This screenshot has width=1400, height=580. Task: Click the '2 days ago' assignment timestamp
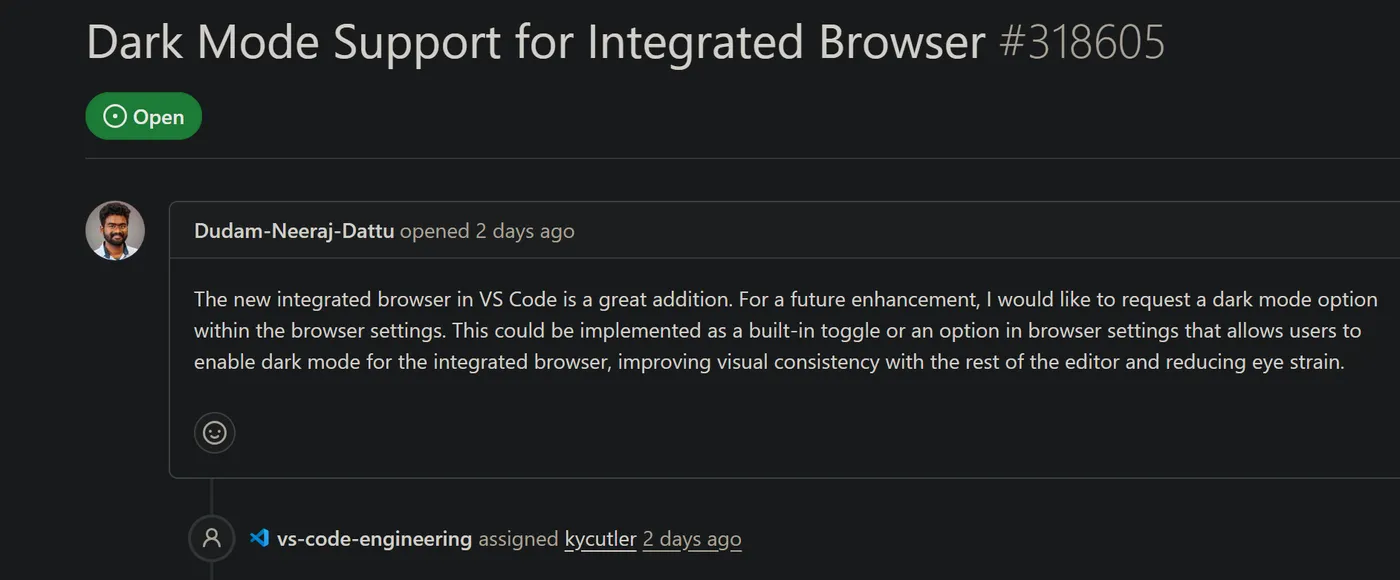pos(692,539)
